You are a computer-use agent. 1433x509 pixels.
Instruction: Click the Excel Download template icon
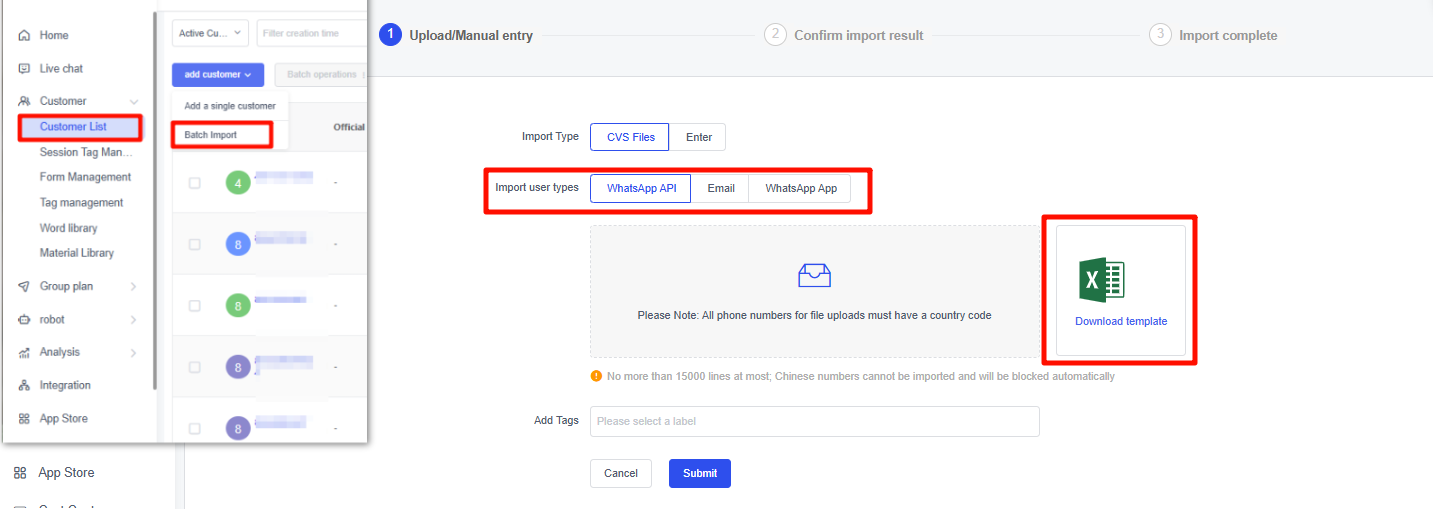coord(1102,280)
